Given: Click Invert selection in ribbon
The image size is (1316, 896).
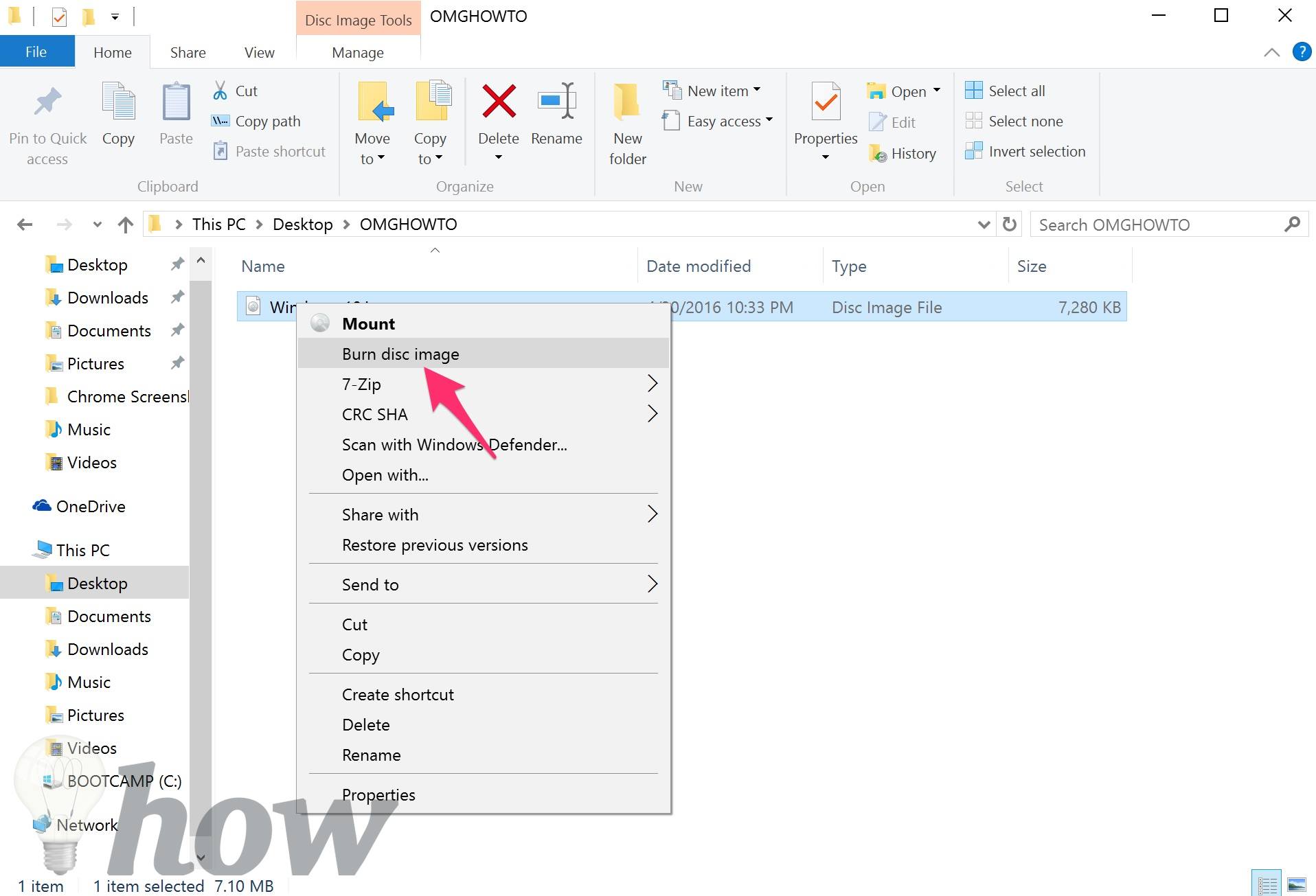Looking at the screenshot, I should click(x=1025, y=151).
